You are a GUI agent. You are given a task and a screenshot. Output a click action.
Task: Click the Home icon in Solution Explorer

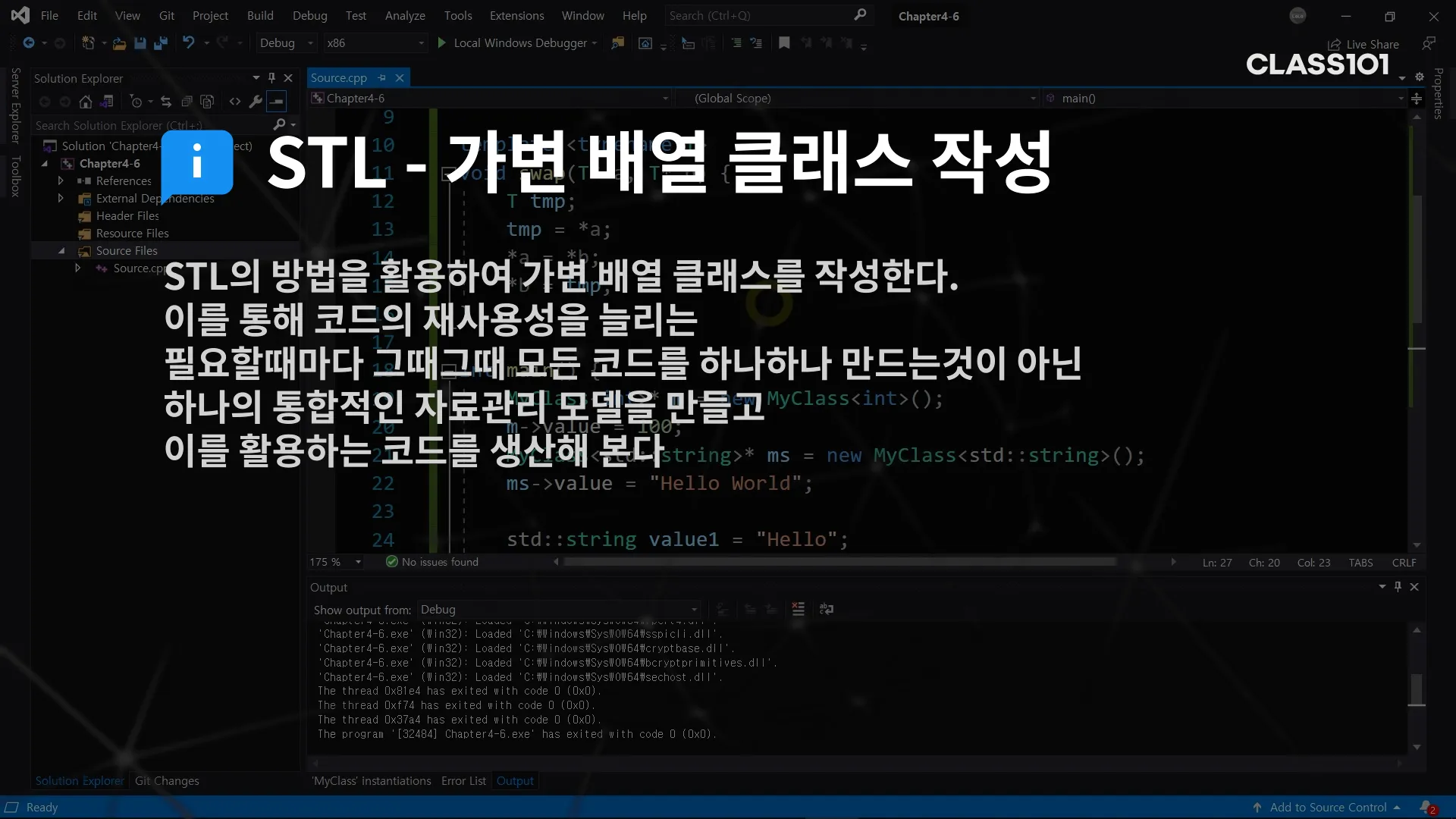86,102
